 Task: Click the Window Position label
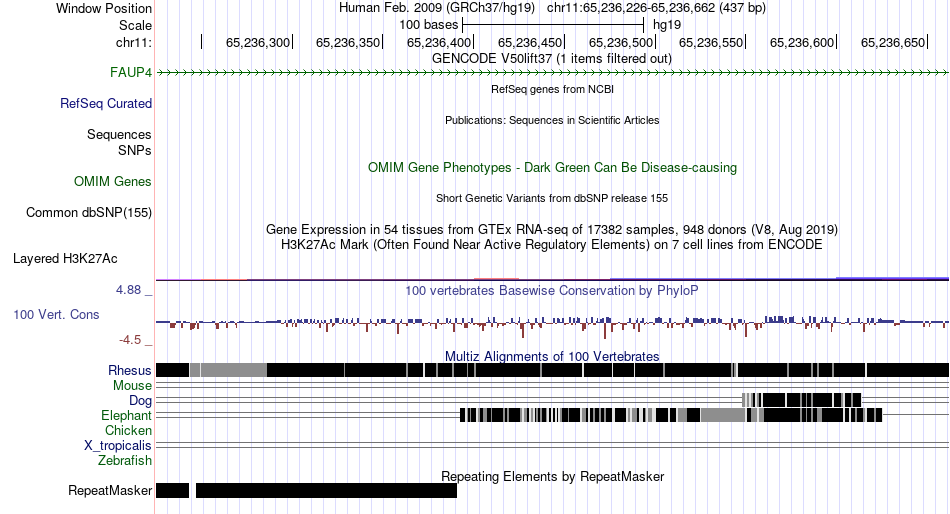(x=104, y=8)
